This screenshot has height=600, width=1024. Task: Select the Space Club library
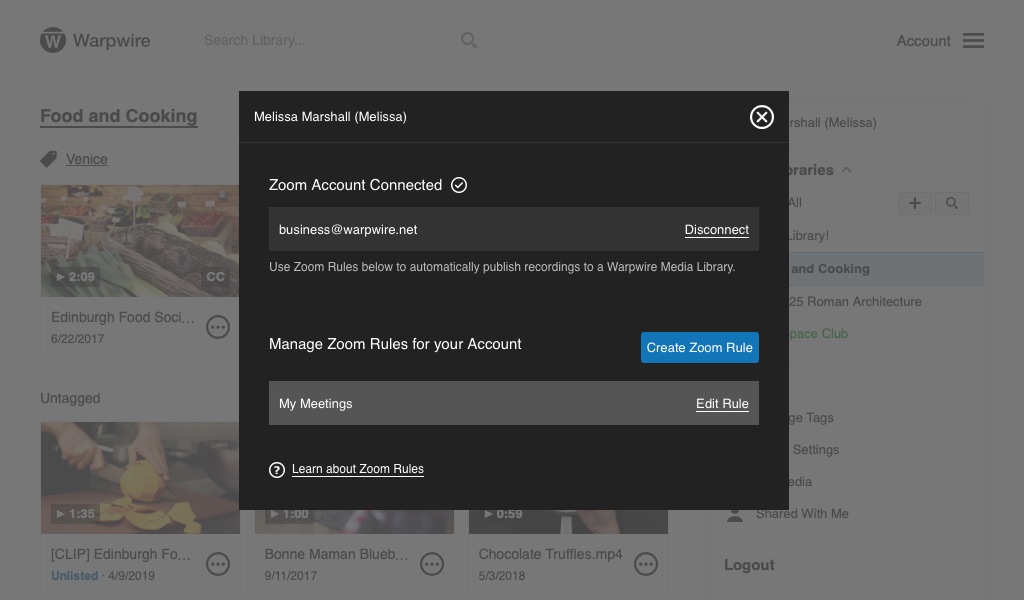pos(818,334)
